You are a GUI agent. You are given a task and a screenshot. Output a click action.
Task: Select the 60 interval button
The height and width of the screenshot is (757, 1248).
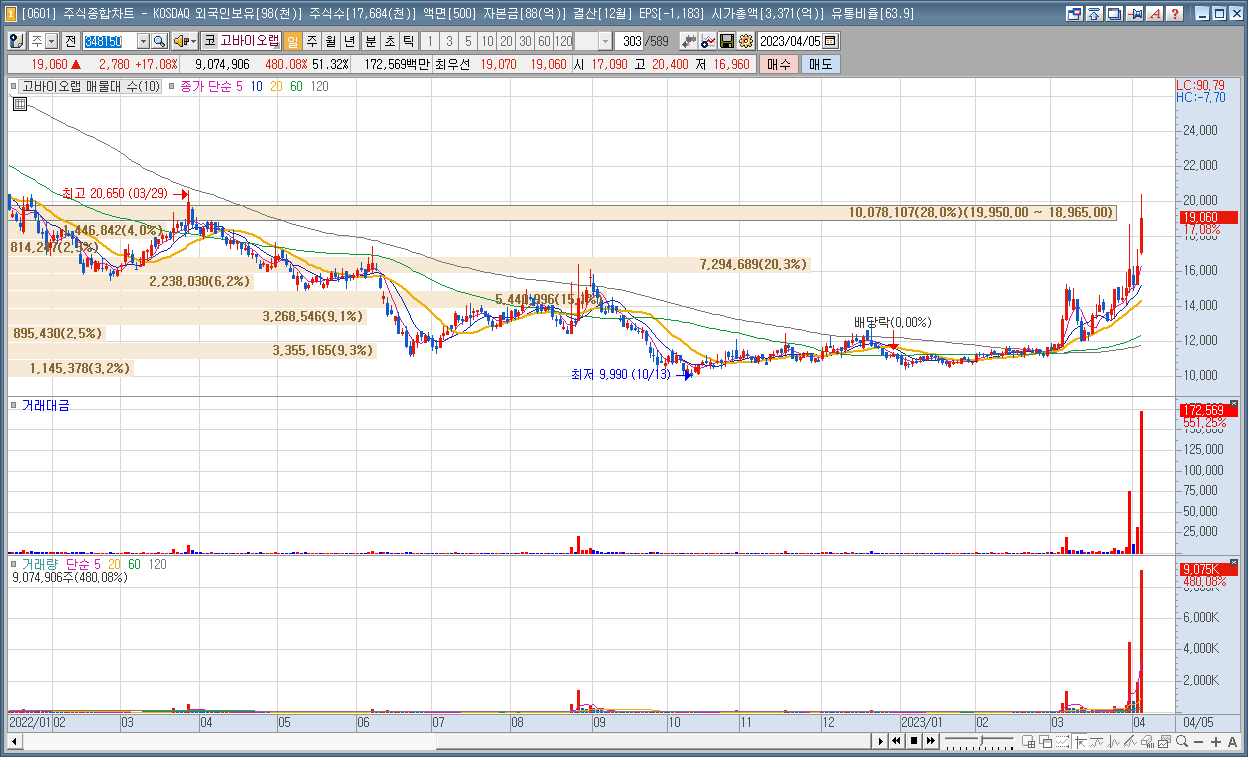(544, 41)
